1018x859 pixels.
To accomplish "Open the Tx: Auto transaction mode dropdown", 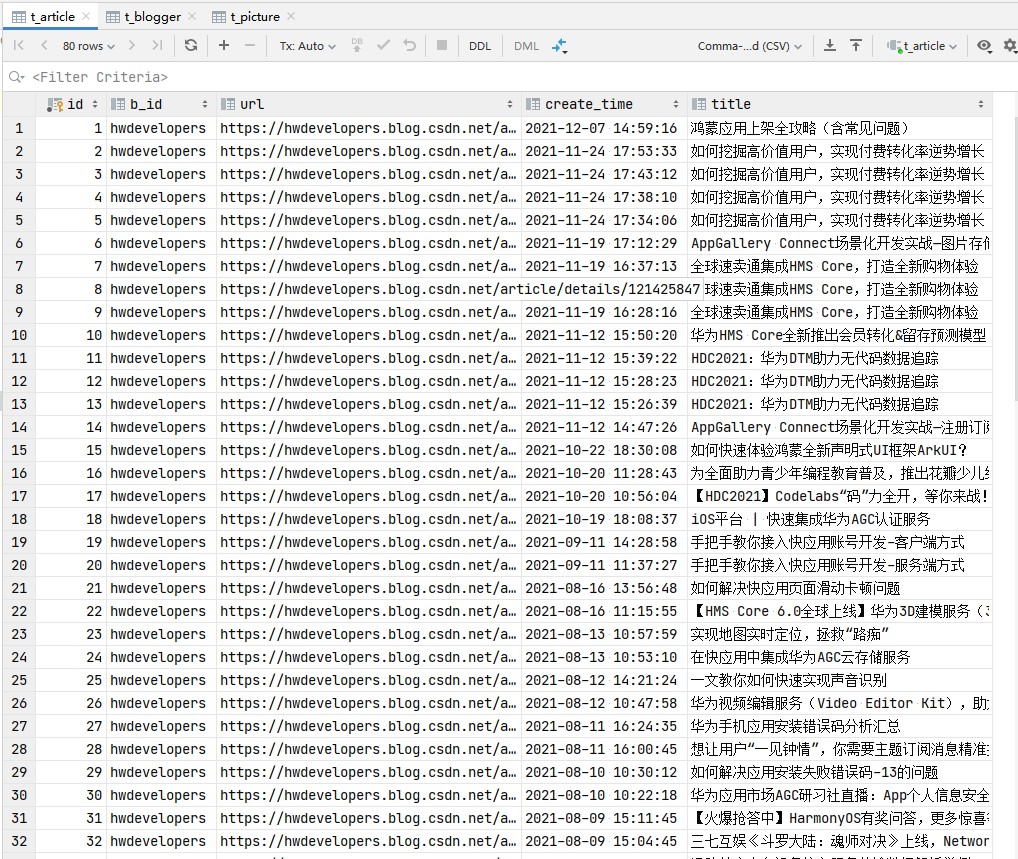I will (x=308, y=46).
